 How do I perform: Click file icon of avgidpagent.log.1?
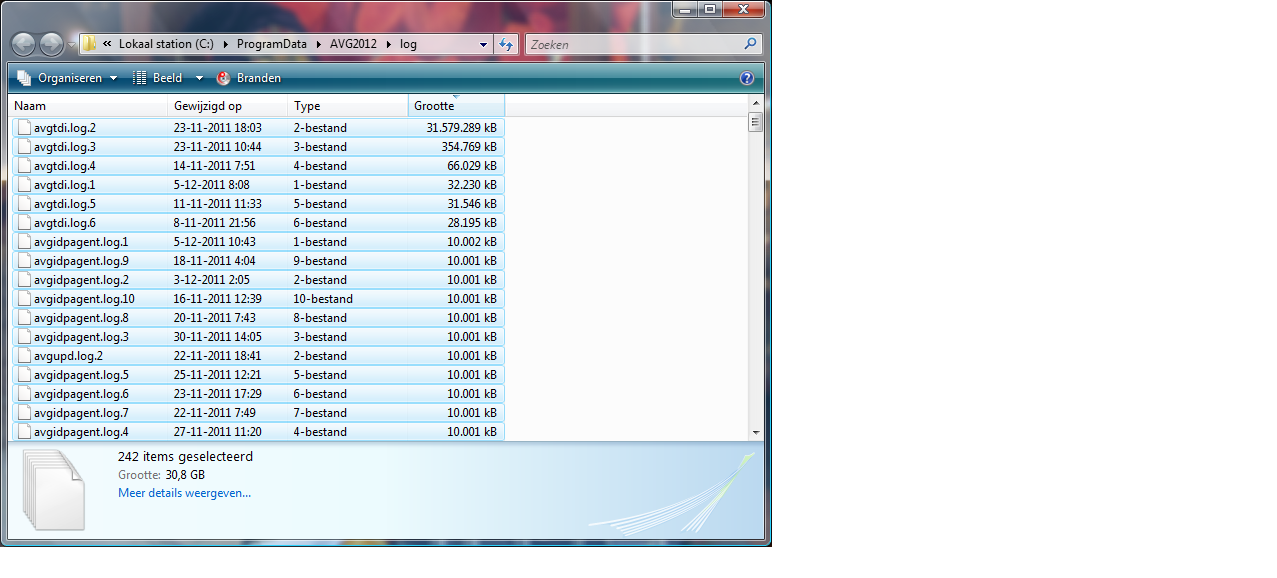coord(24,242)
